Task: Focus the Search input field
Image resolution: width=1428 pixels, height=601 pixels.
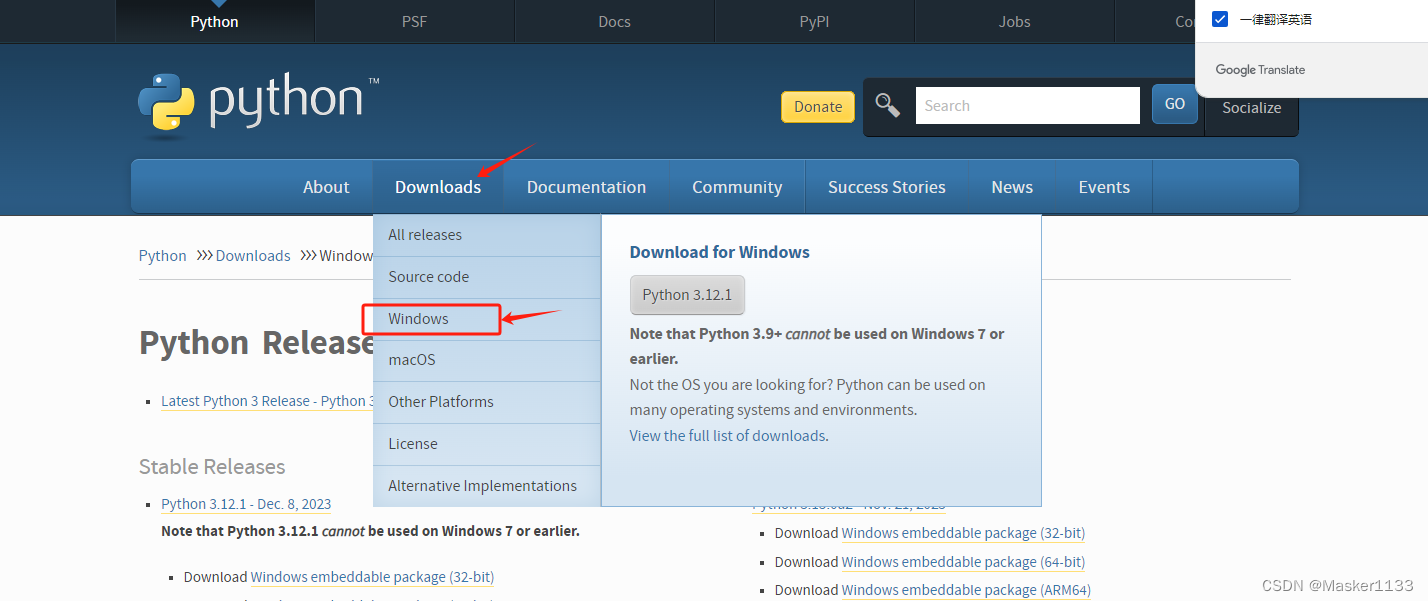Action: click(1027, 105)
